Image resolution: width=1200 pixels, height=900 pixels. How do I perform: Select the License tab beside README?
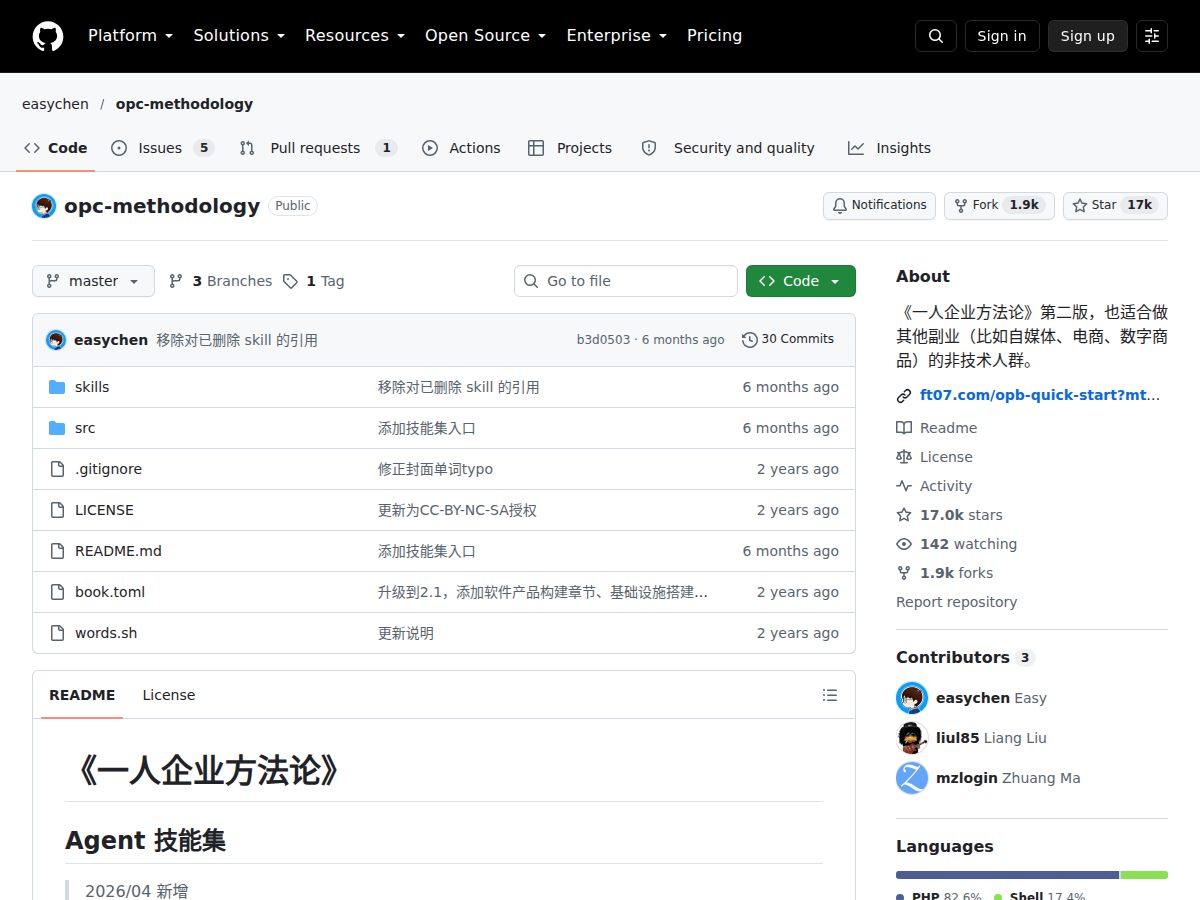169,695
